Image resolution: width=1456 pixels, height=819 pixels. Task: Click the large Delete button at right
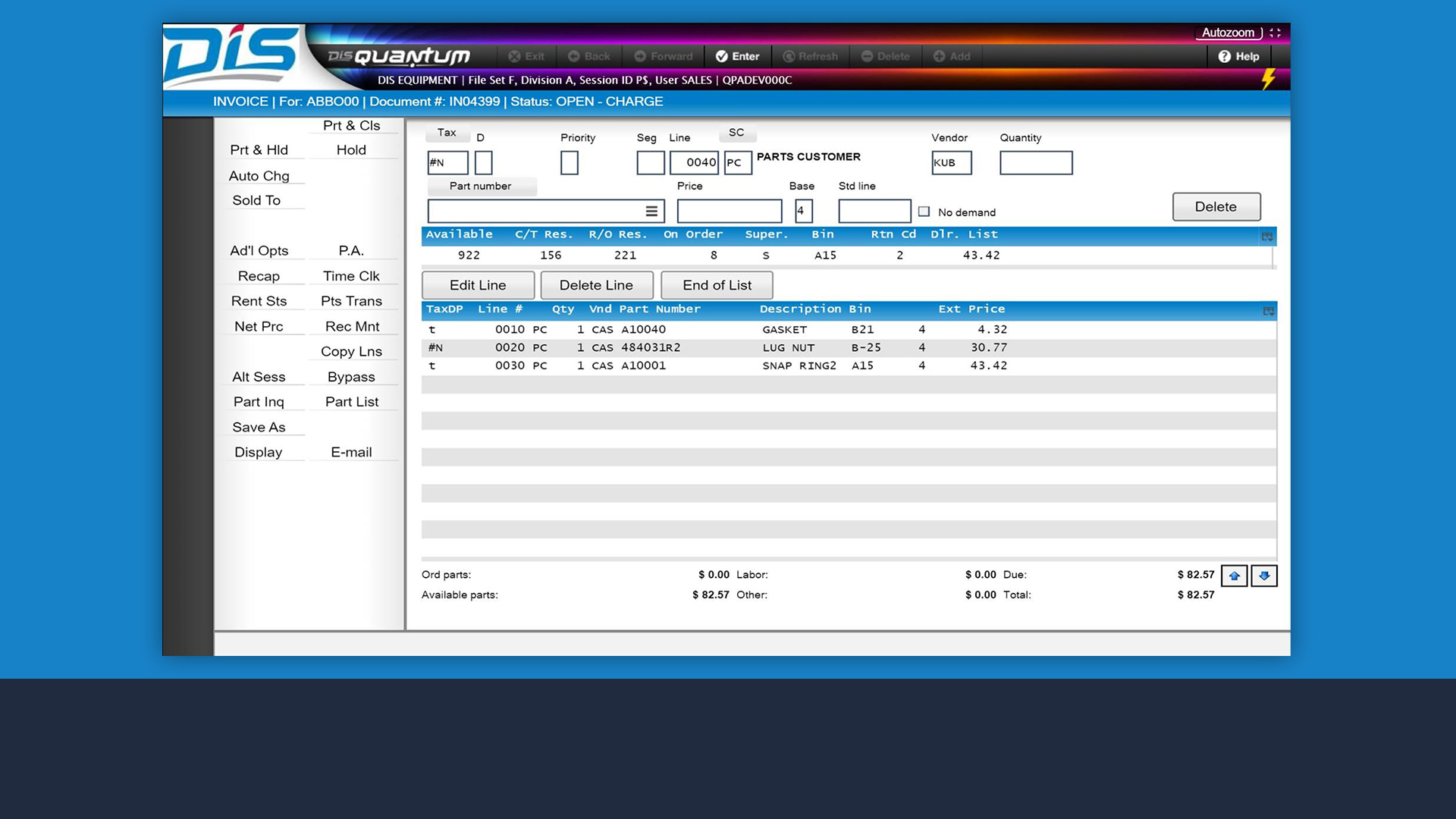1216,206
